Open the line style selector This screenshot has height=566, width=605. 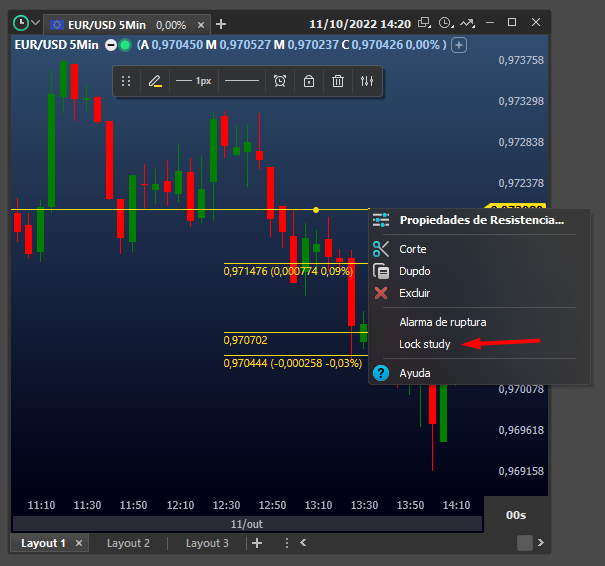(x=241, y=81)
